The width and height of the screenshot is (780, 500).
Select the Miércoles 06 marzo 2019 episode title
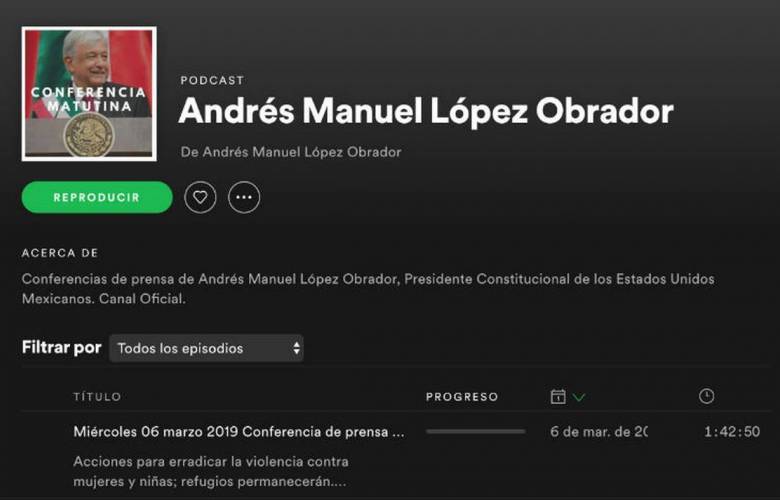pos(239,431)
